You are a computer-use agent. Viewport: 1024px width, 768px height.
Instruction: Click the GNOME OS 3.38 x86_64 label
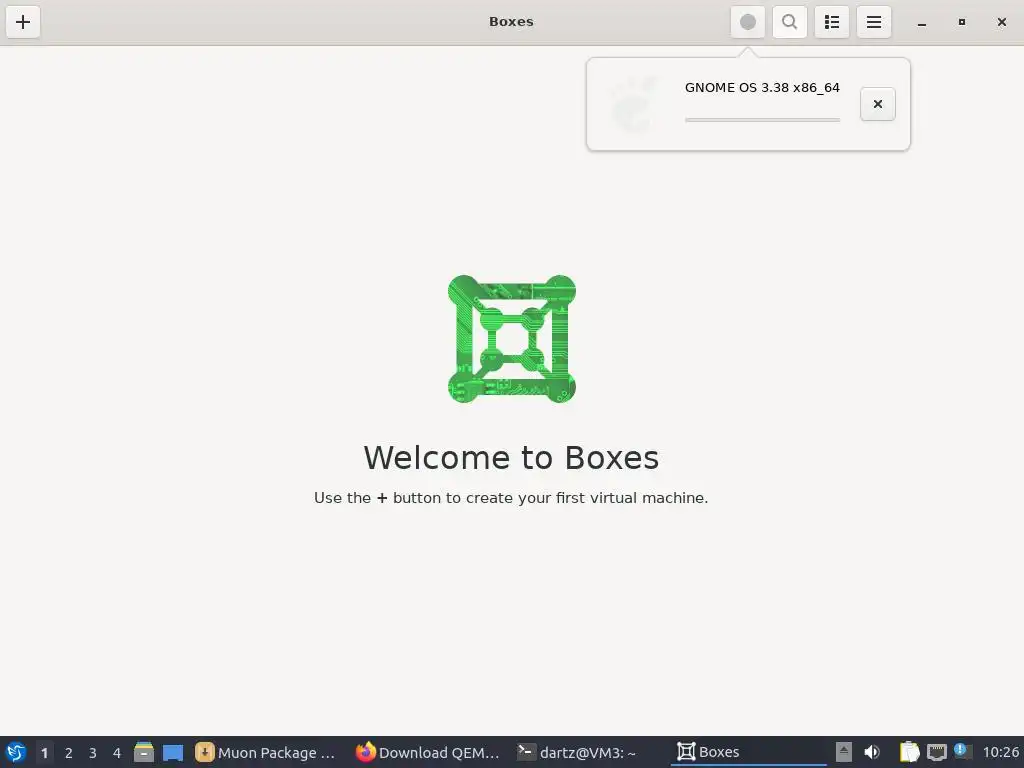click(x=762, y=88)
